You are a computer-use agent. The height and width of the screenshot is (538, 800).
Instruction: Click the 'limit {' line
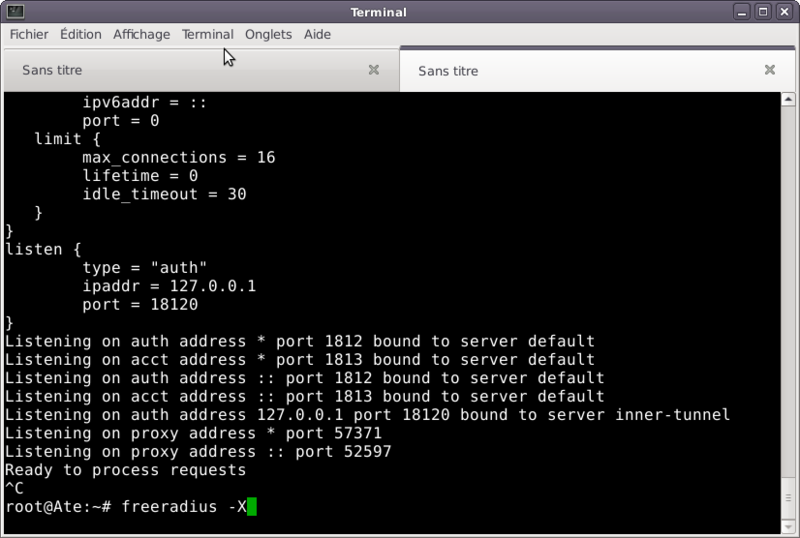point(67,139)
